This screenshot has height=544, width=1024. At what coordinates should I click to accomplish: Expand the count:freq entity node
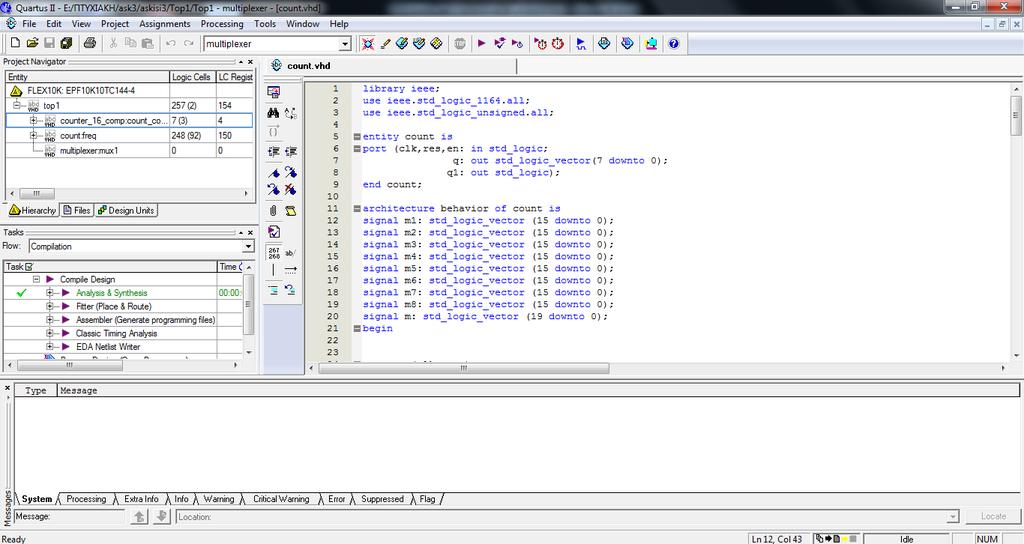(33, 135)
